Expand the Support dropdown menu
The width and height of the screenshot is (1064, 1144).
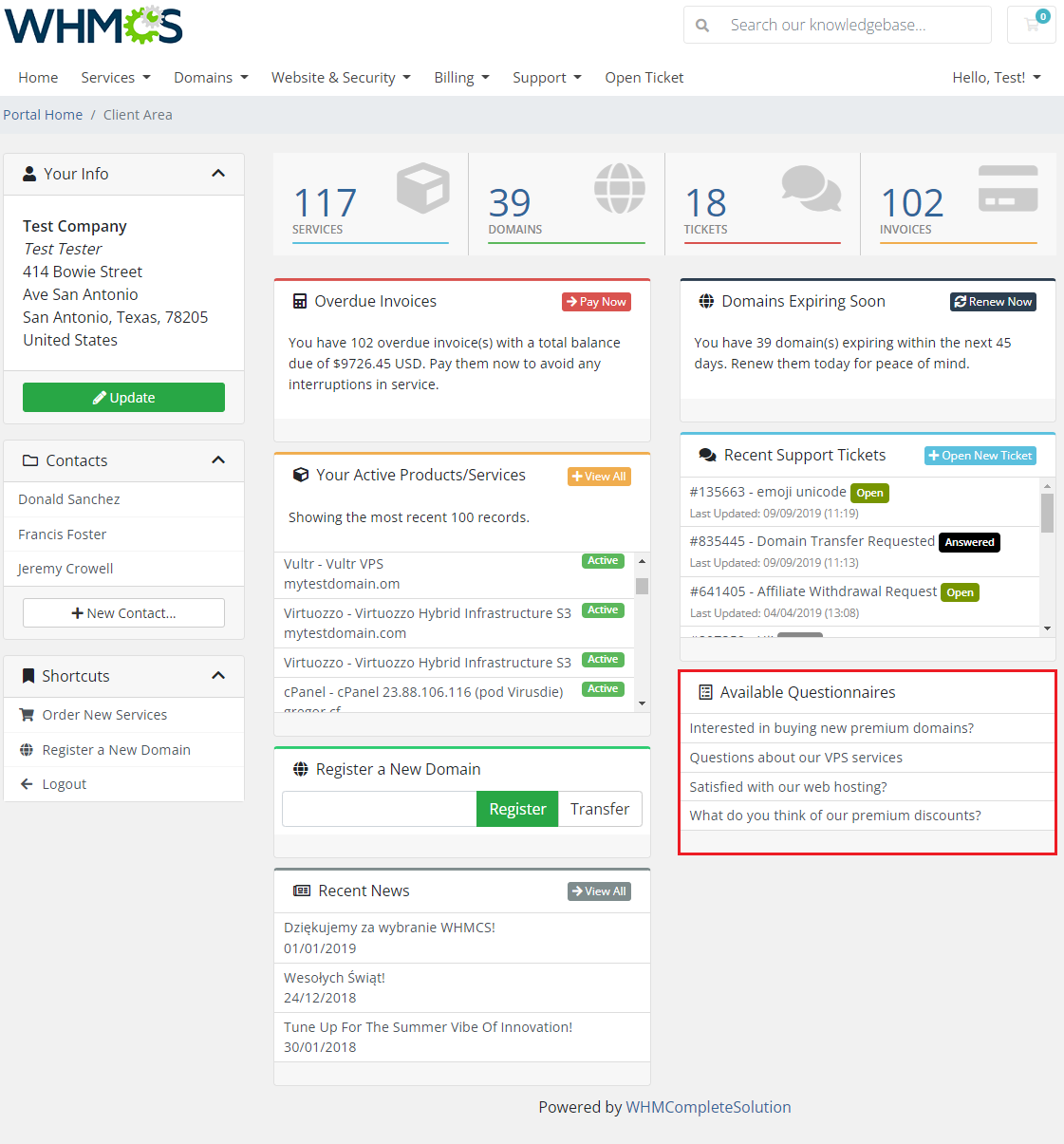[547, 78]
